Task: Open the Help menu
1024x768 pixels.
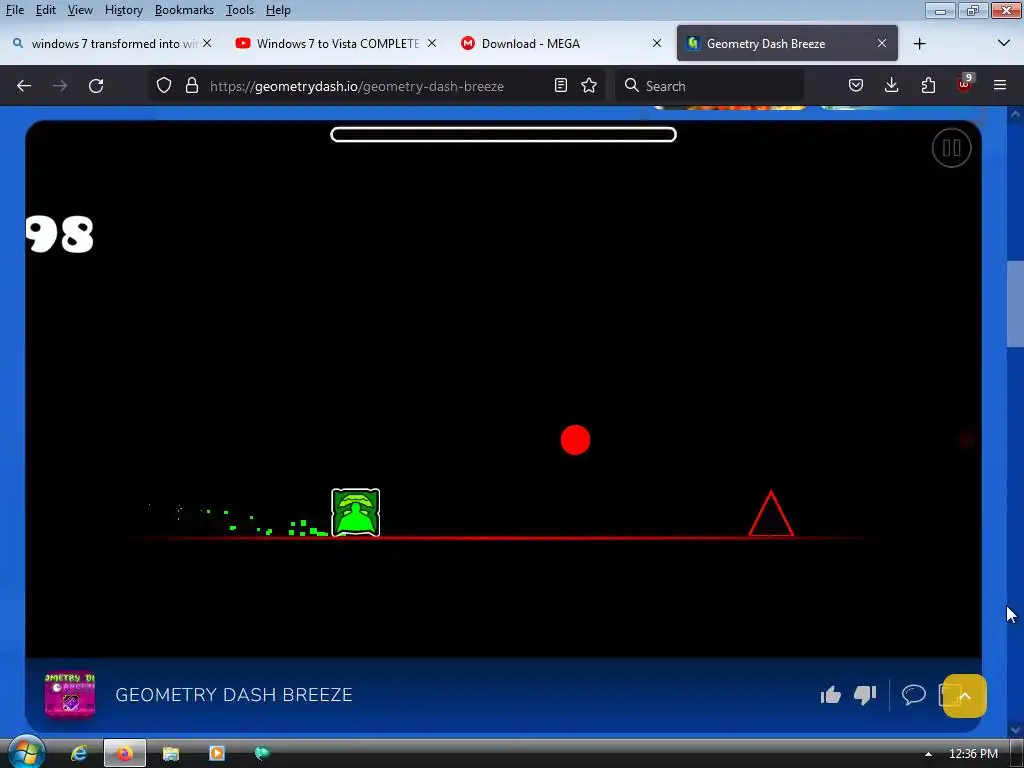Action: pos(278,10)
